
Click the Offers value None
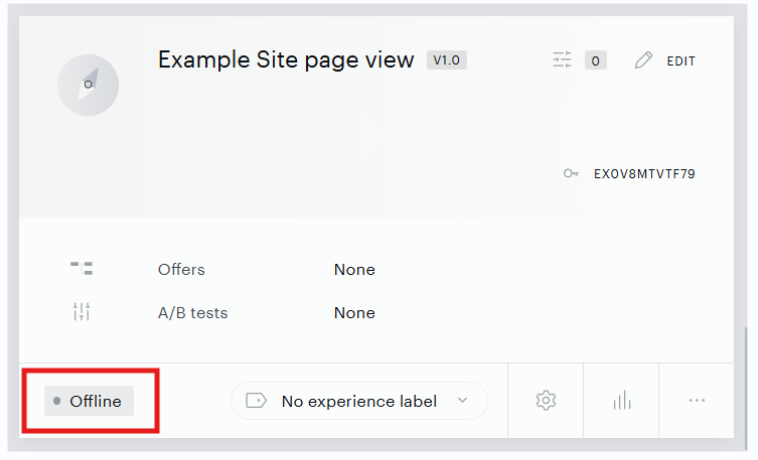(x=354, y=270)
